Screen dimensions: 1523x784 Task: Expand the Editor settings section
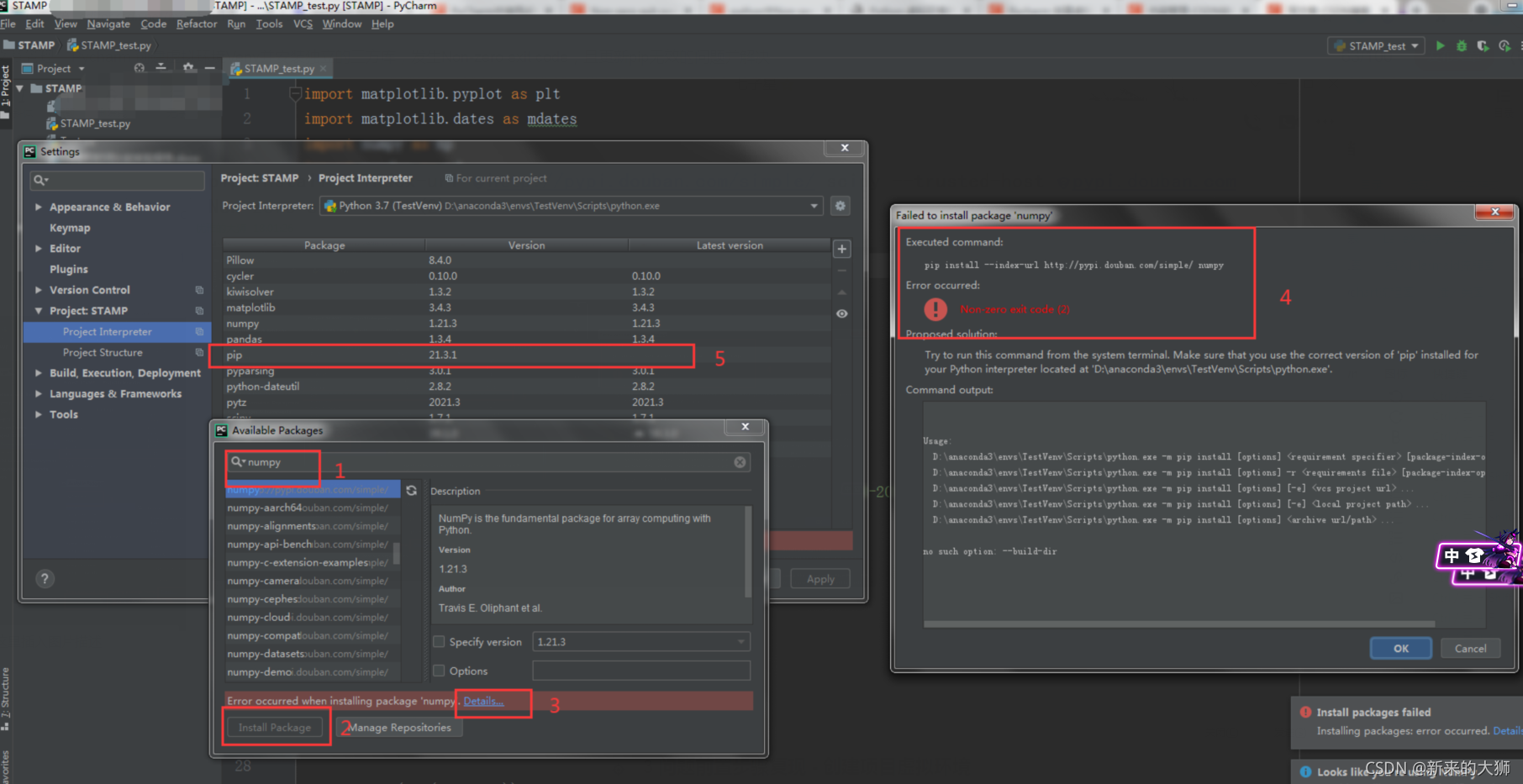[39, 249]
